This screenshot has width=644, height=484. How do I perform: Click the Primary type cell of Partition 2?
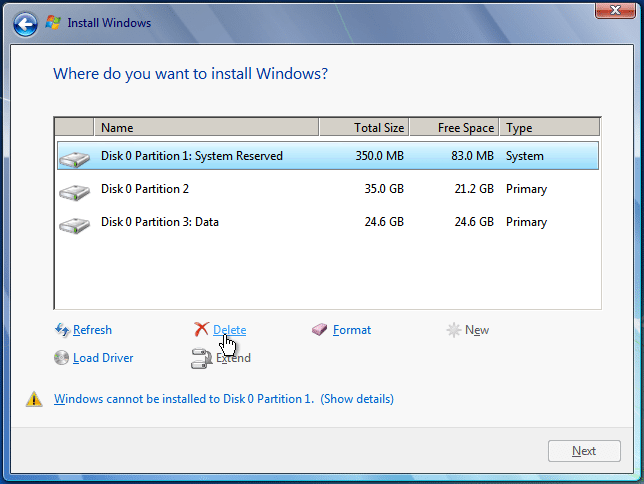coord(526,189)
